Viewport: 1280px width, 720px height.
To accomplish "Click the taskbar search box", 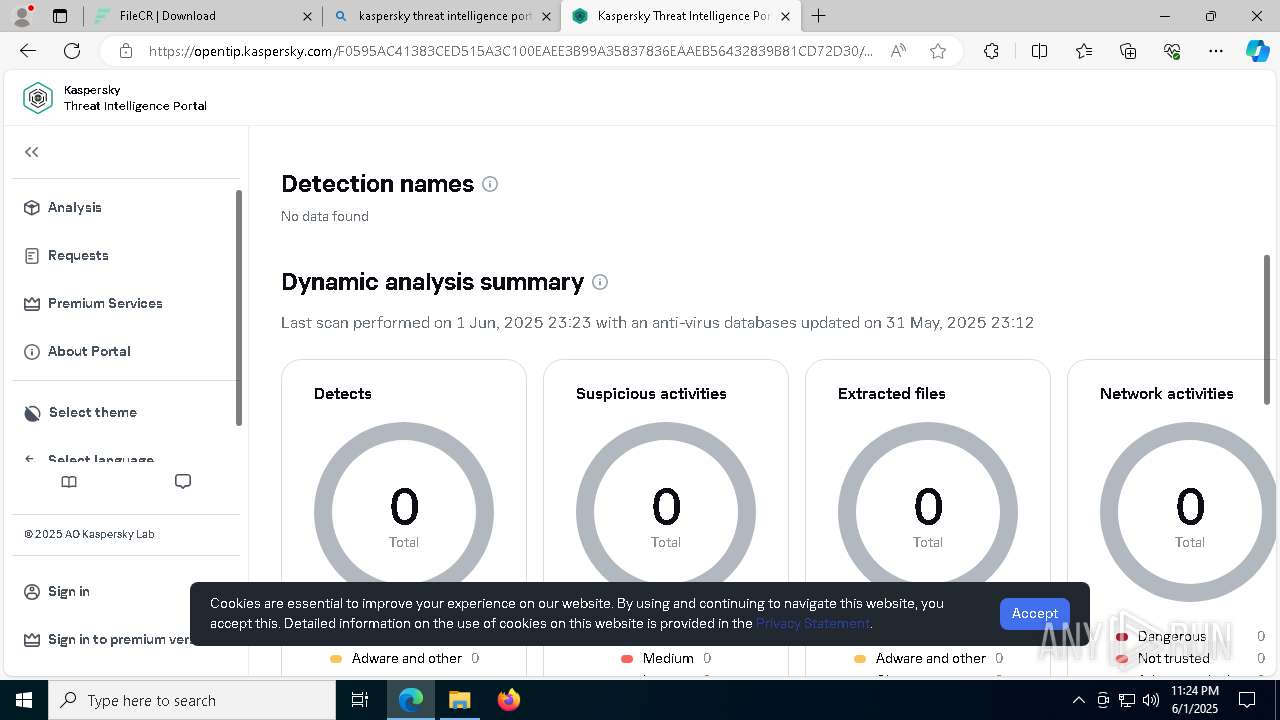I will 192,700.
